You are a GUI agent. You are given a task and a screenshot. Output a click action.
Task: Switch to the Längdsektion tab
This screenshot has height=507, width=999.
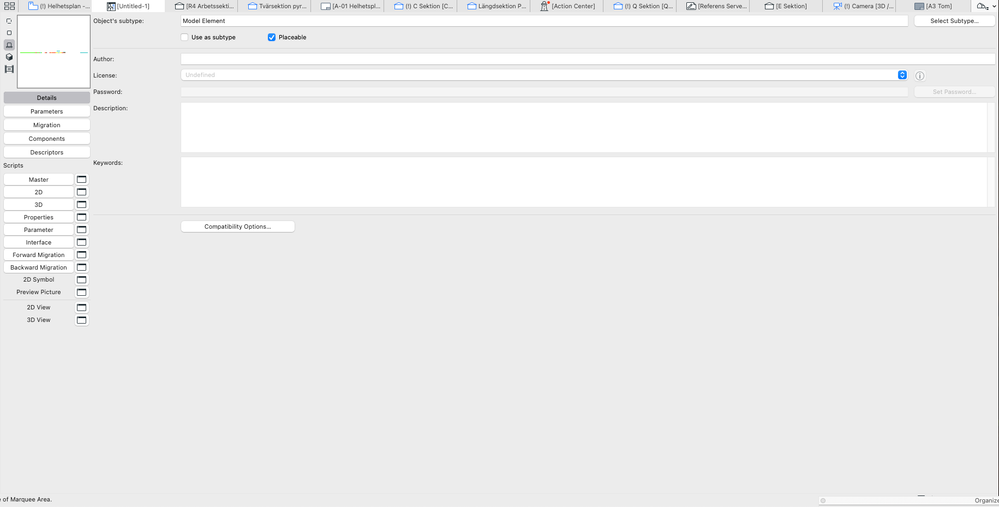(x=496, y=6)
